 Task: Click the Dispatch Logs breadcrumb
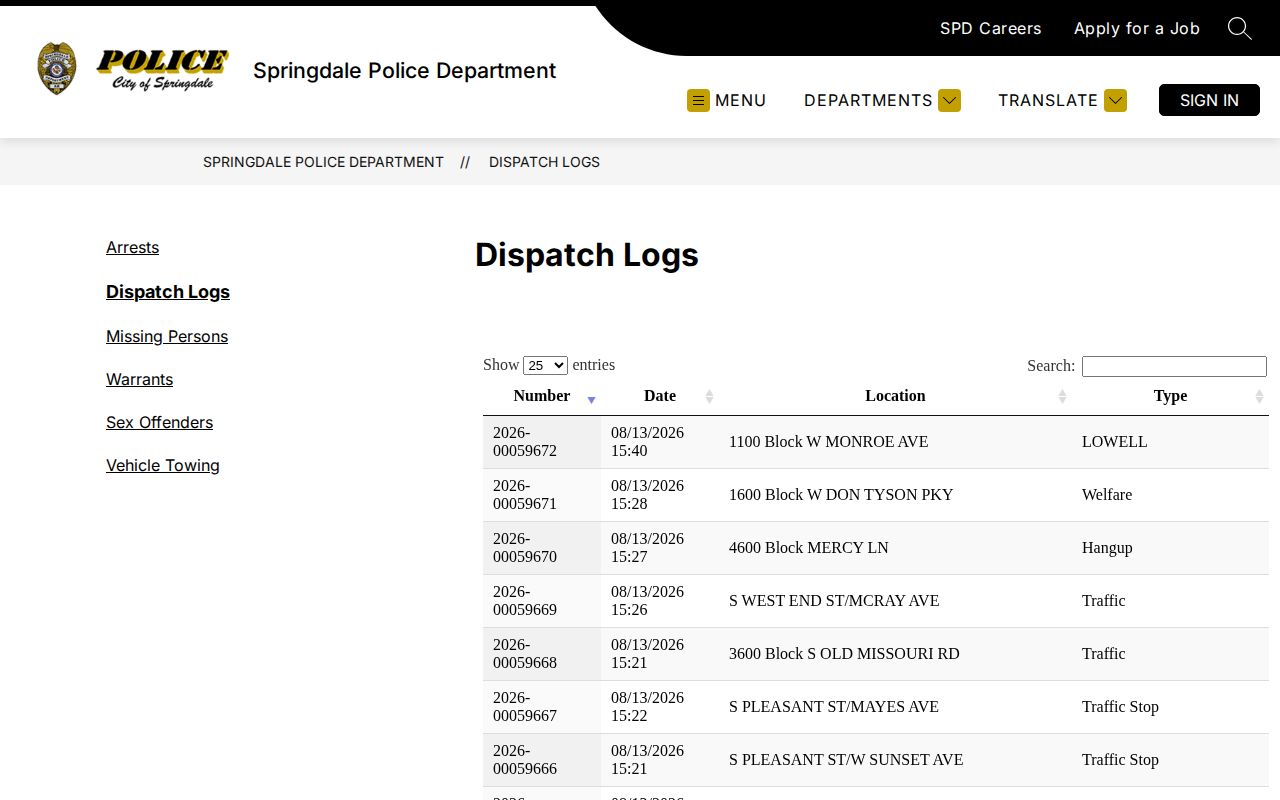click(544, 162)
